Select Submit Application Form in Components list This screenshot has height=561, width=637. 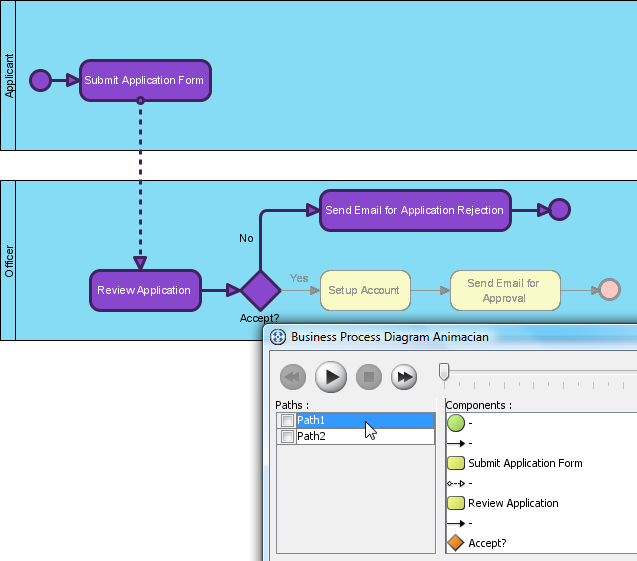coord(525,463)
